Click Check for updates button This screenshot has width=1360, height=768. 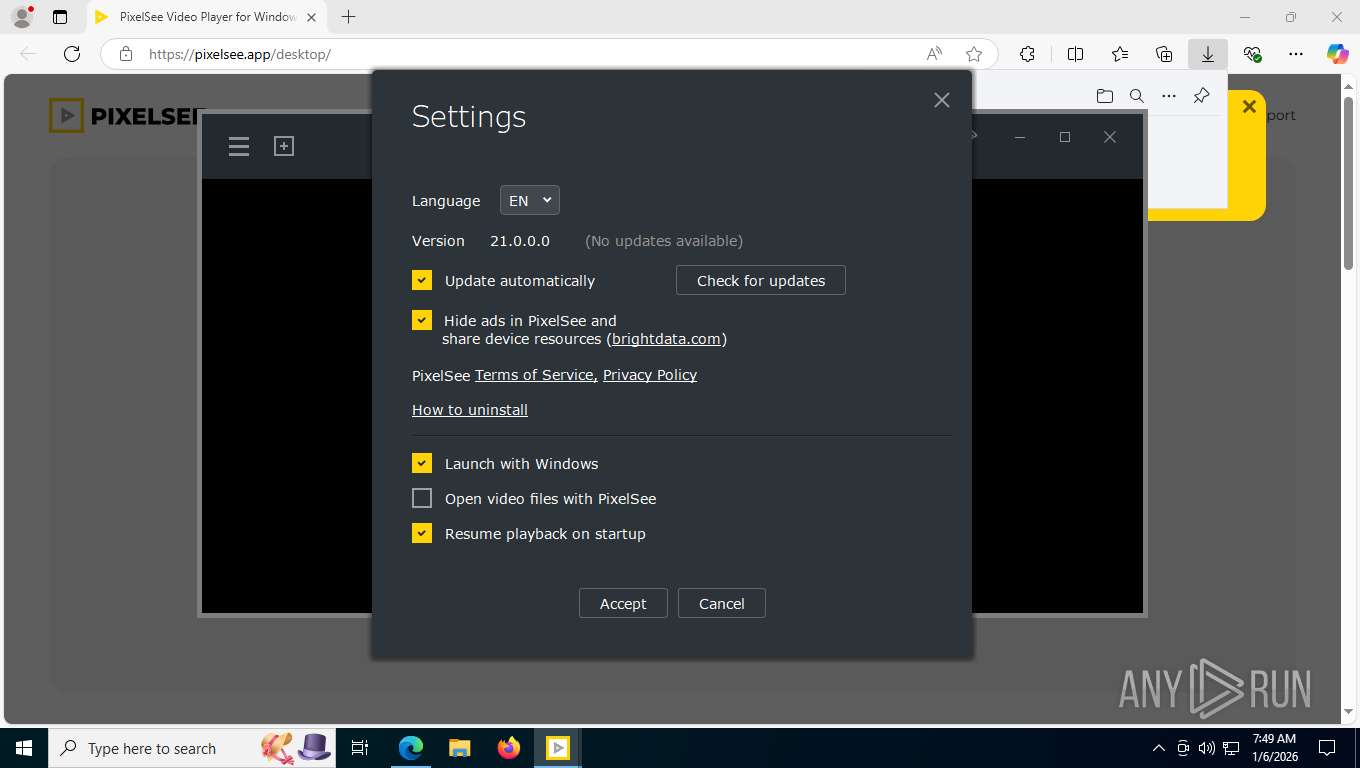(761, 281)
